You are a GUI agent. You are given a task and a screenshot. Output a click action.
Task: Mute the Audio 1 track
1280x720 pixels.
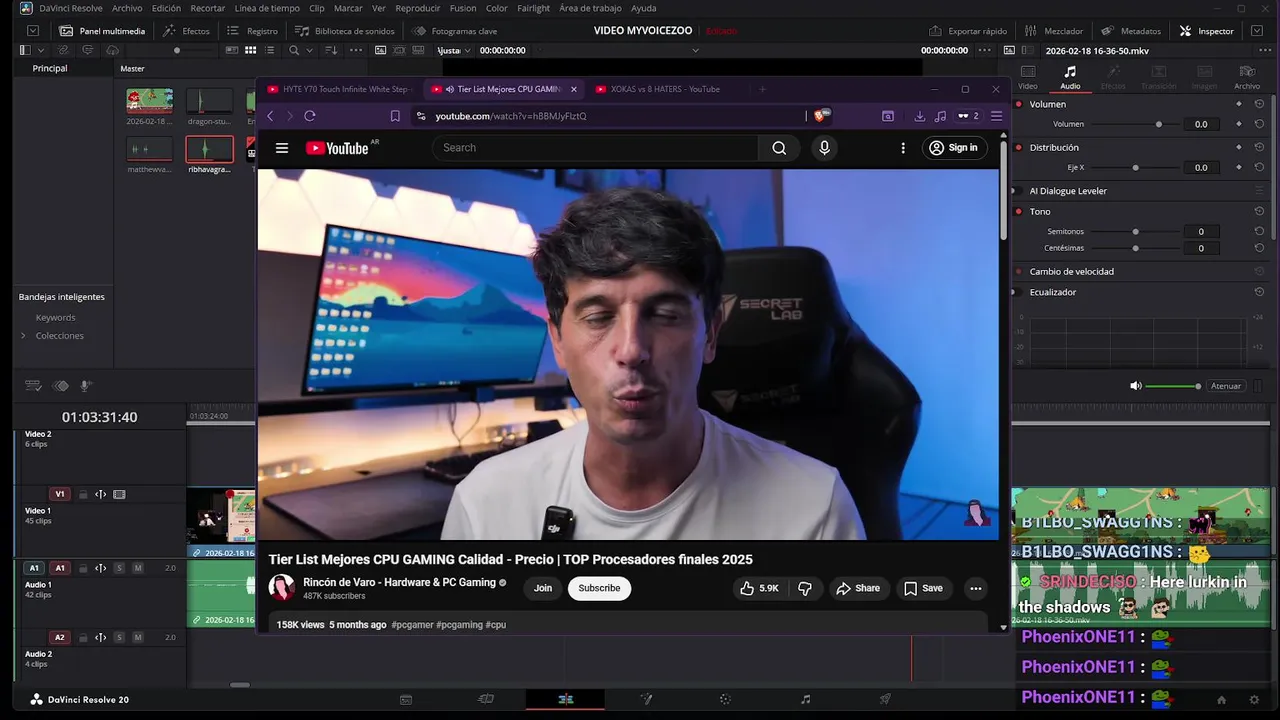(x=138, y=568)
